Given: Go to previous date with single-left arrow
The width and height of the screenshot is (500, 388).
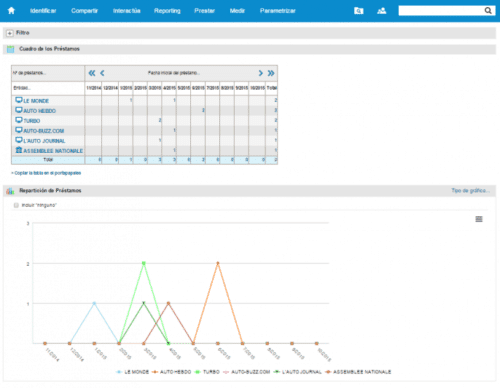Looking at the screenshot, I should click(102, 73).
